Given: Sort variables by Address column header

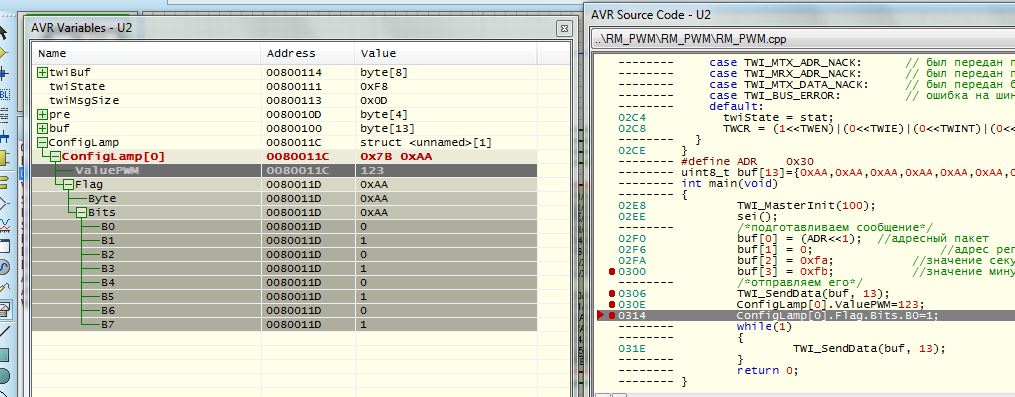Looking at the screenshot, I should tap(308, 53).
